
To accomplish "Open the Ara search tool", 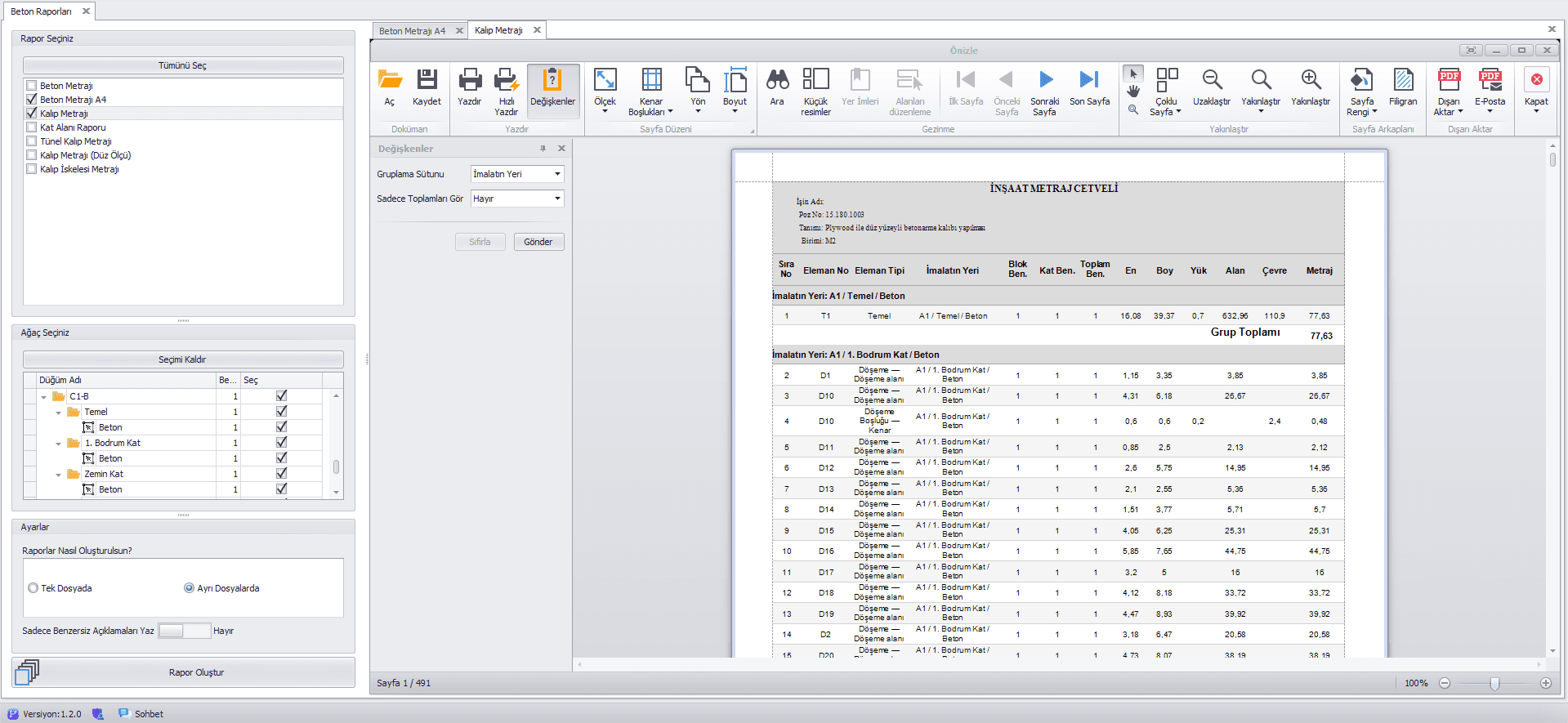I will click(x=777, y=87).
